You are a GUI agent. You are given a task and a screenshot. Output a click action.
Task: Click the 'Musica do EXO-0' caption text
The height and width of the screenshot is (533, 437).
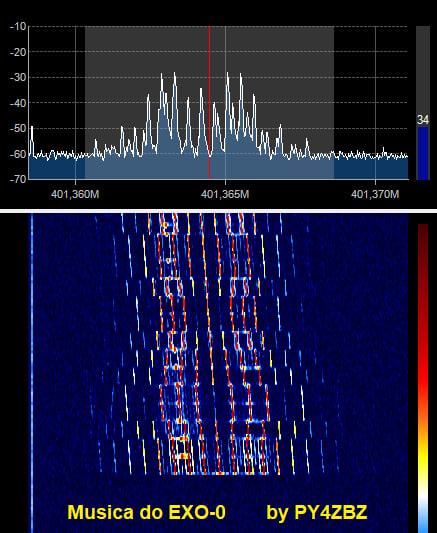pos(146,512)
